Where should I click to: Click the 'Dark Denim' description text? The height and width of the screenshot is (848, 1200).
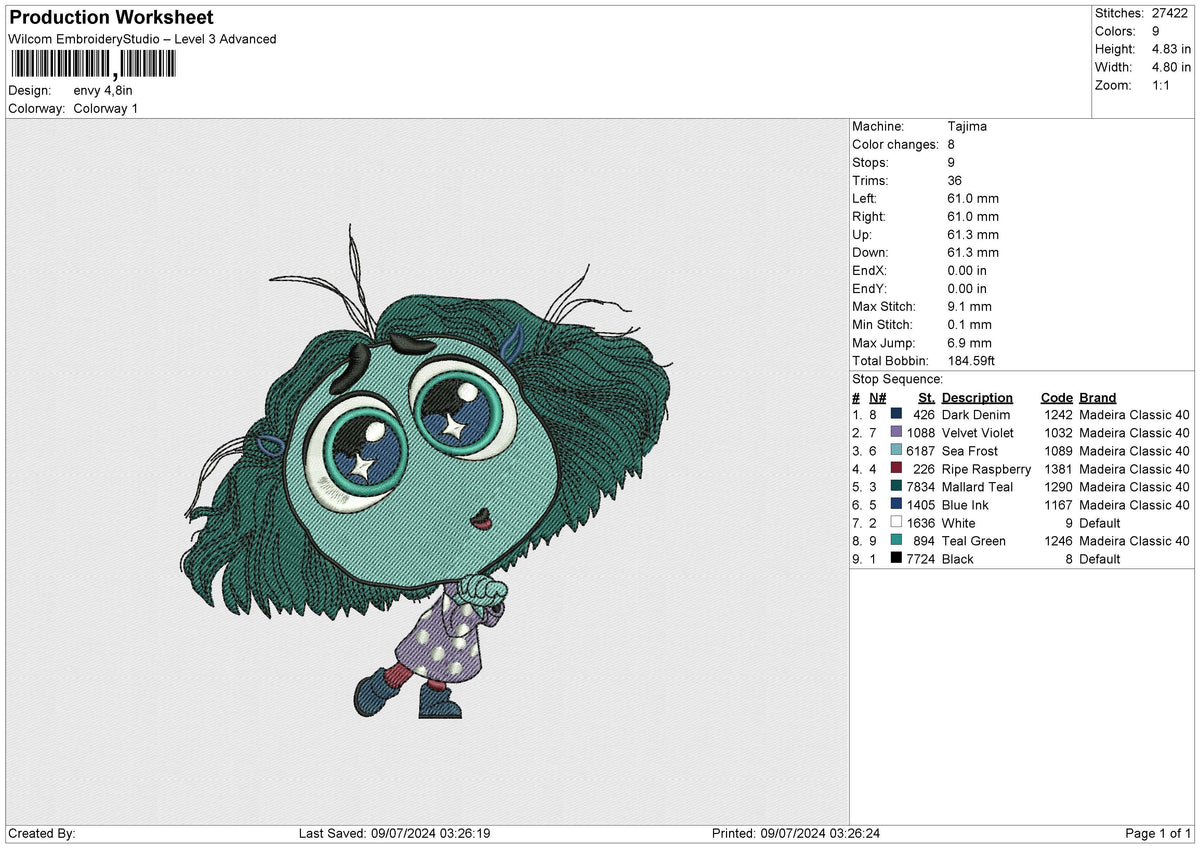(976, 414)
